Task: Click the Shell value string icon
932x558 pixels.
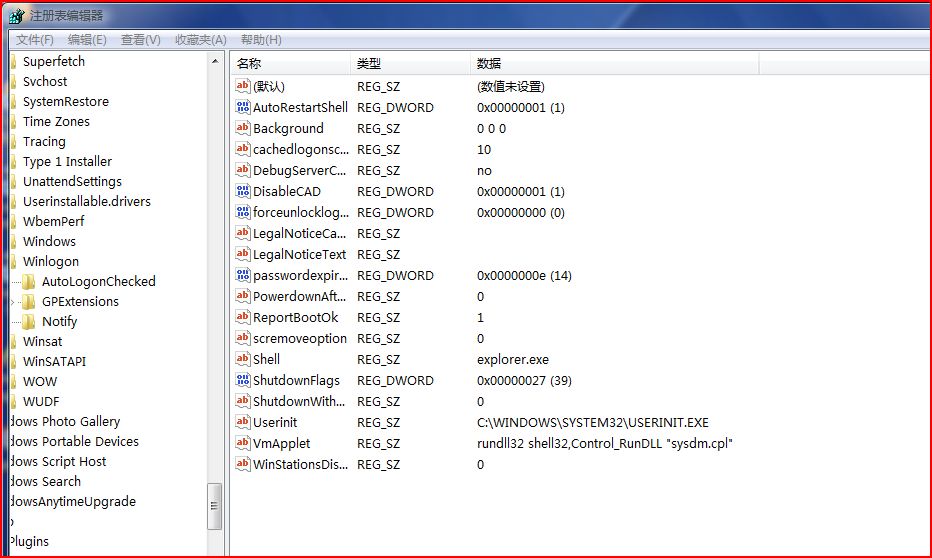Action: 243,359
